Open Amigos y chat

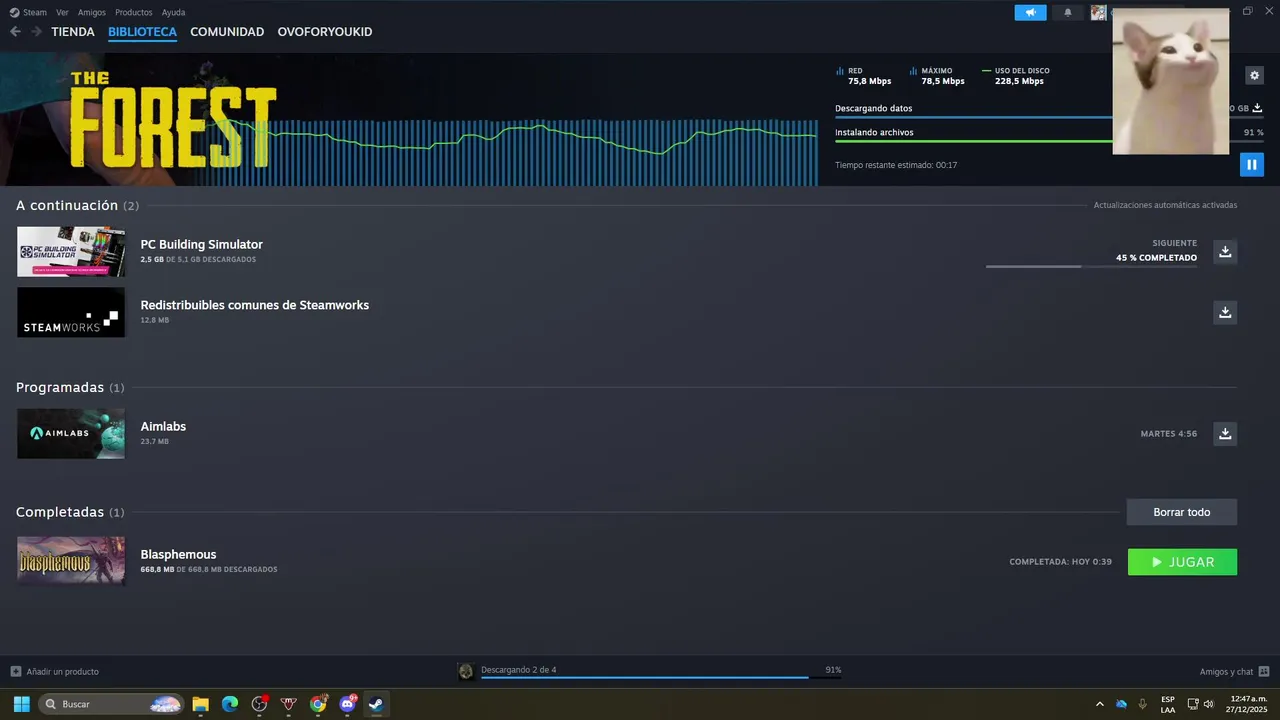[x=1226, y=671]
